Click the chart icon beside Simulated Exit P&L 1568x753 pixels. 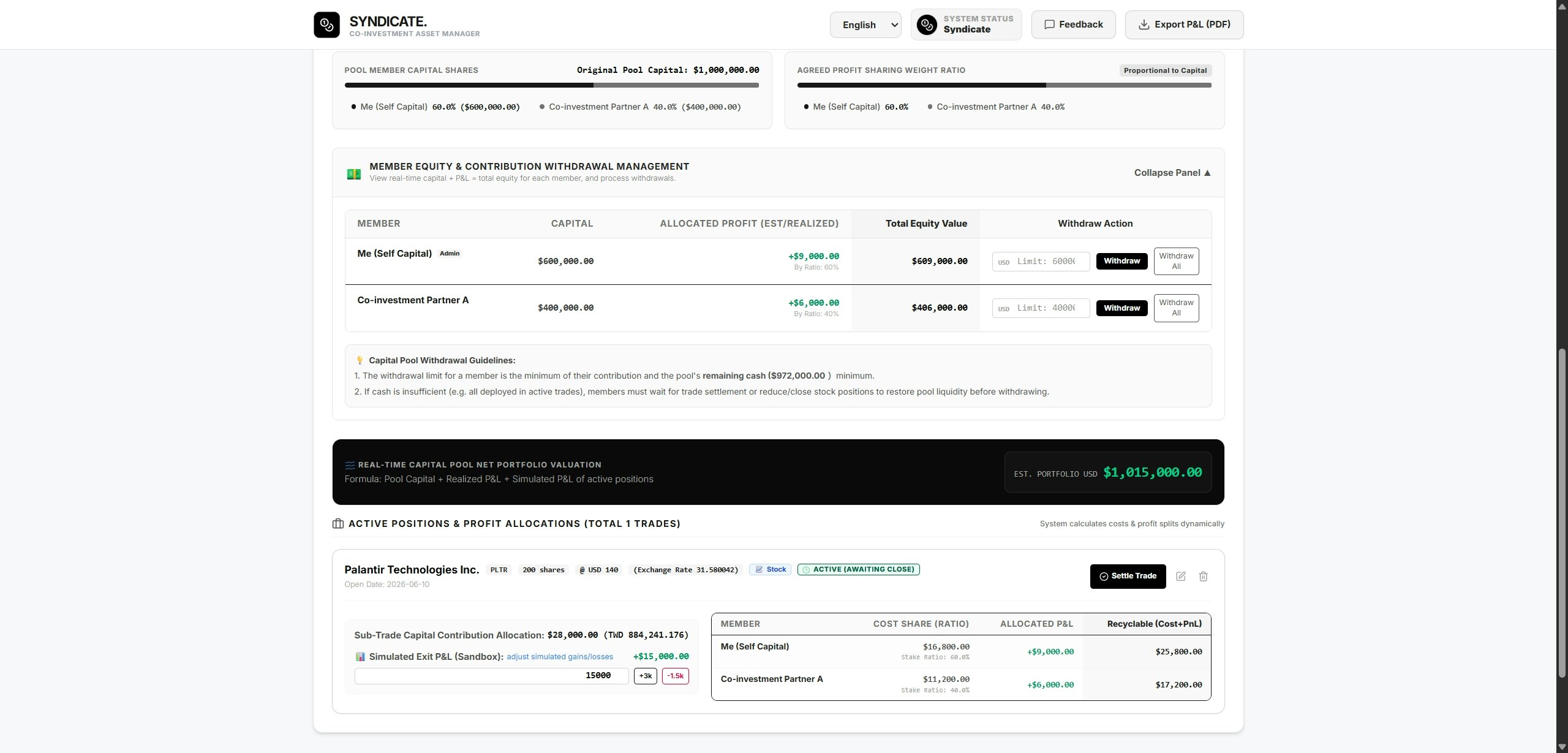(x=360, y=657)
